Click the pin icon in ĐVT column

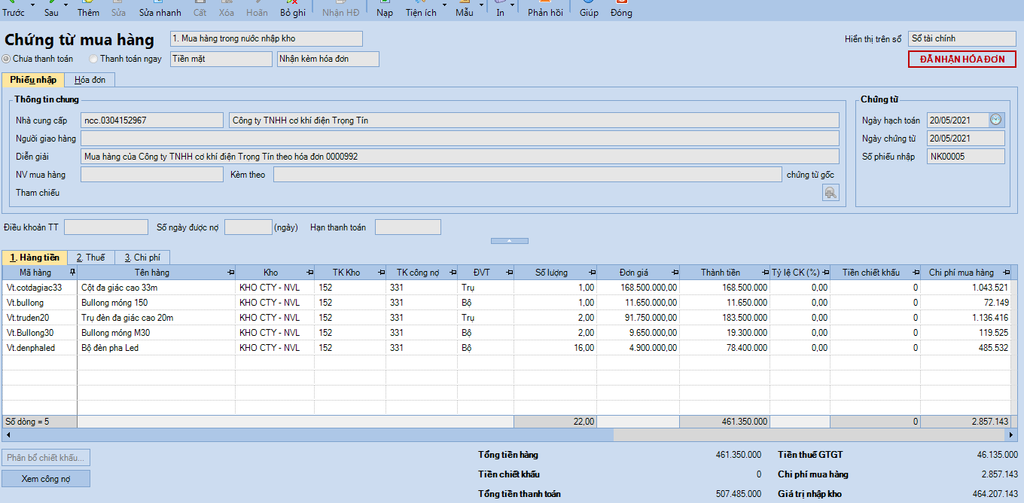(x=509, y=272)
